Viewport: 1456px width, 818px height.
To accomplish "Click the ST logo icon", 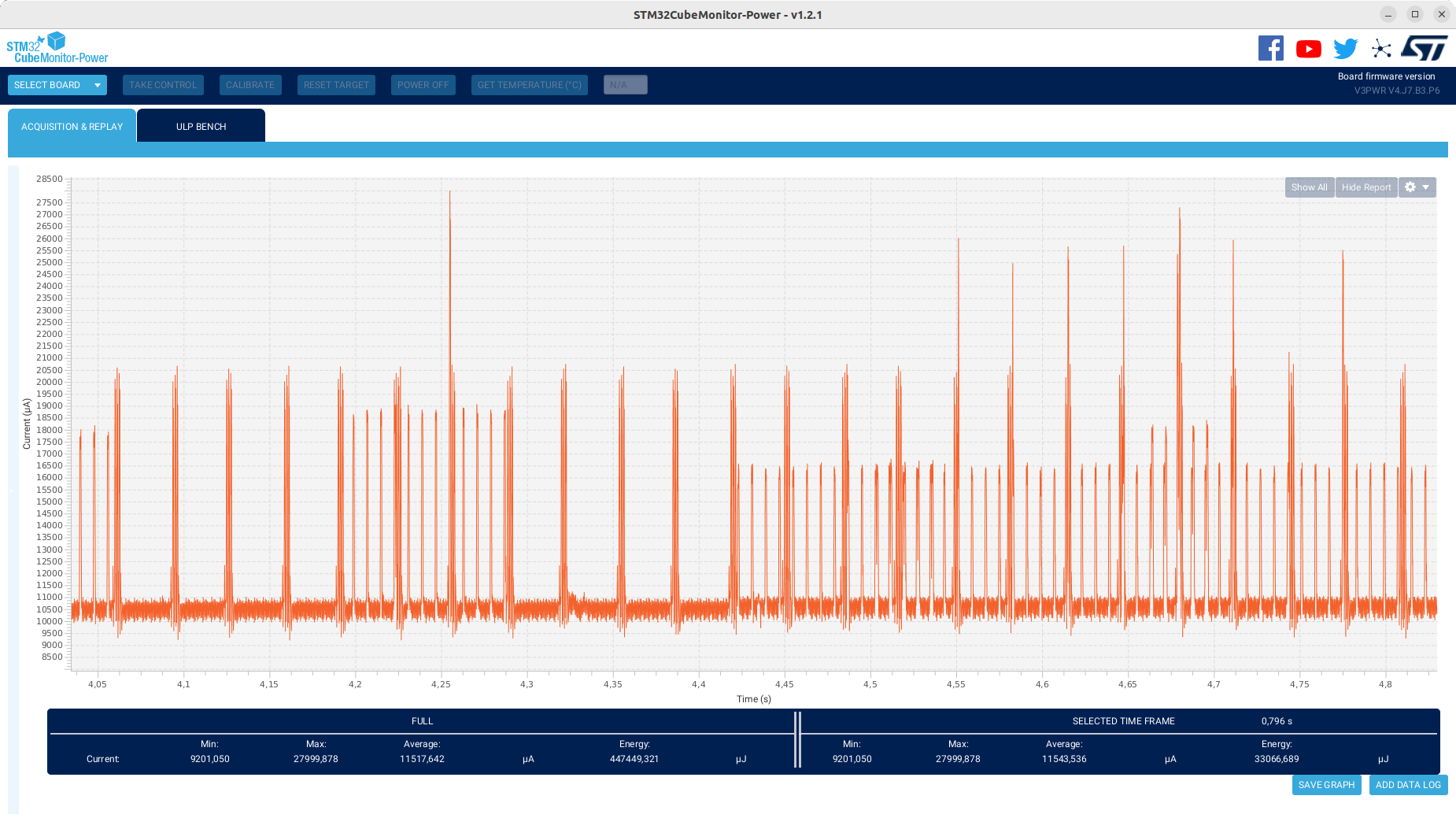I will coord(1424,48).
